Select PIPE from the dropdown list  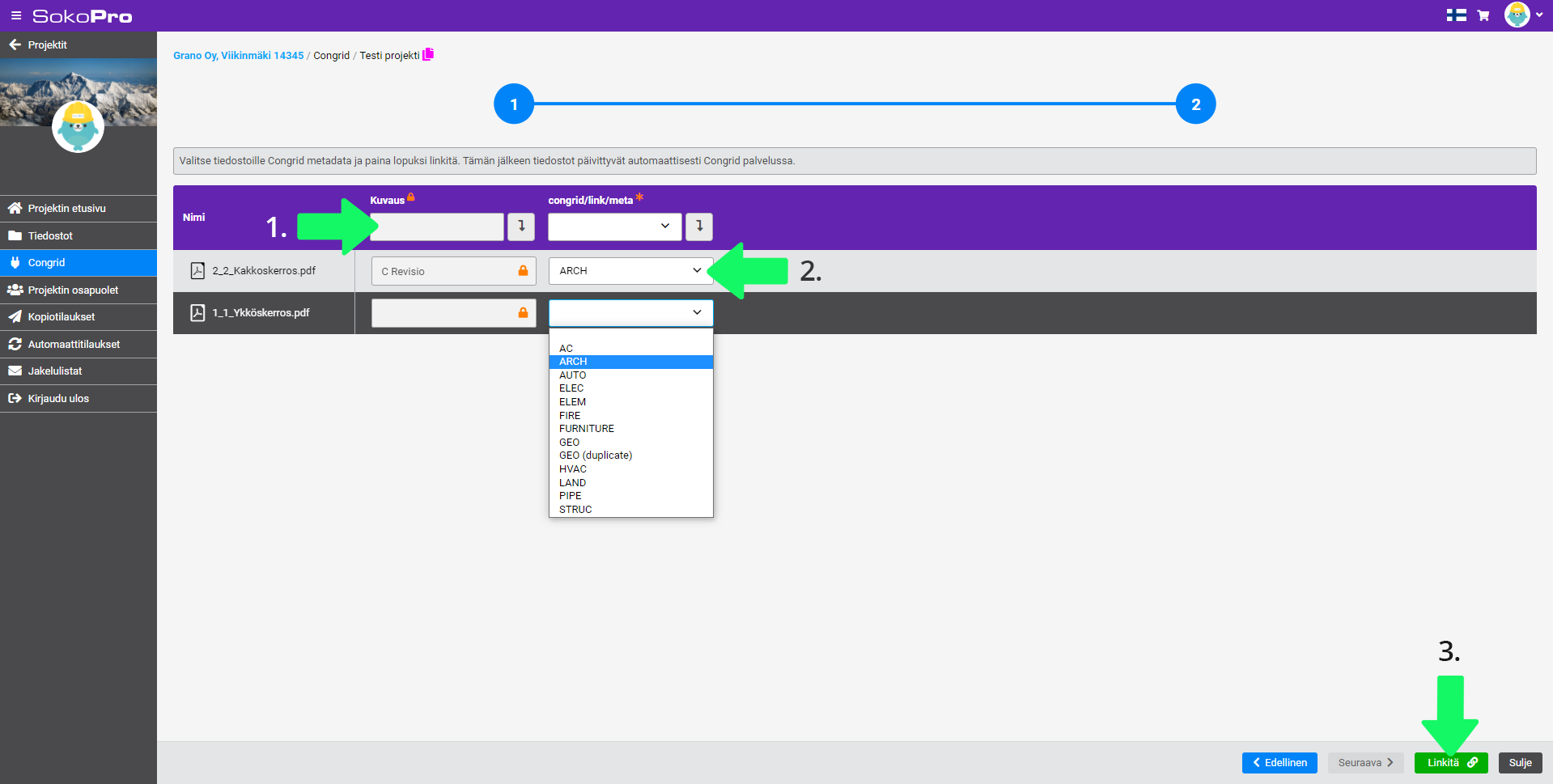tap(630, 496)
